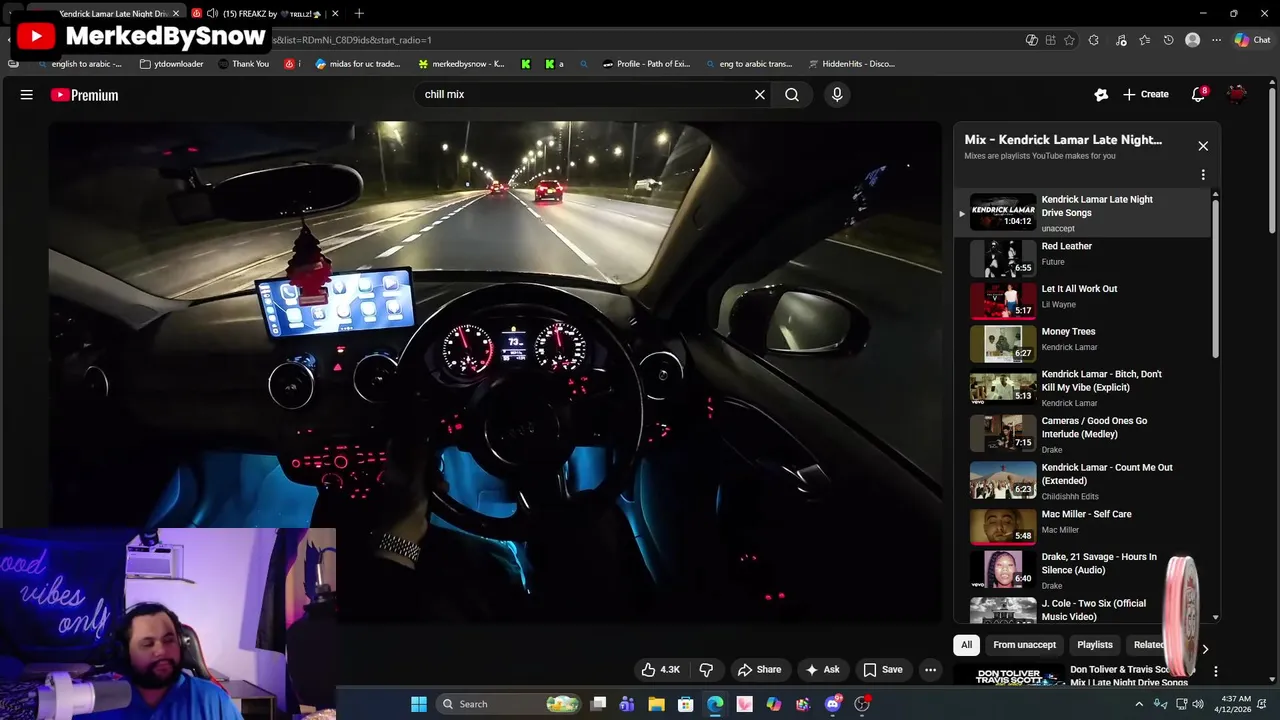Open the taskbar volume control
Viewport: 1280px width, 720px height.
(x=1198, y=704)
